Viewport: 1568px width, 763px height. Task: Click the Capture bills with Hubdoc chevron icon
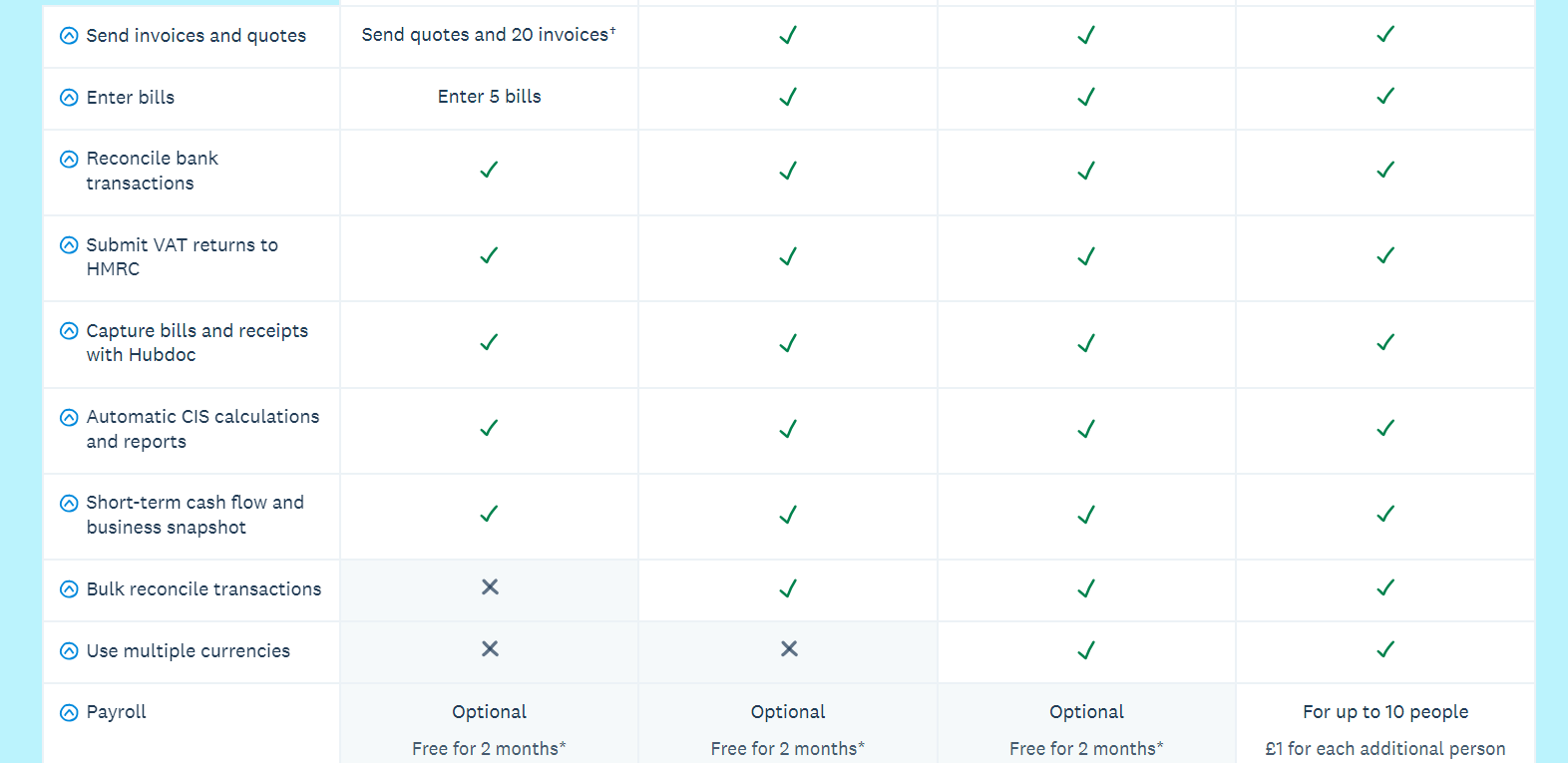point(69,331)
